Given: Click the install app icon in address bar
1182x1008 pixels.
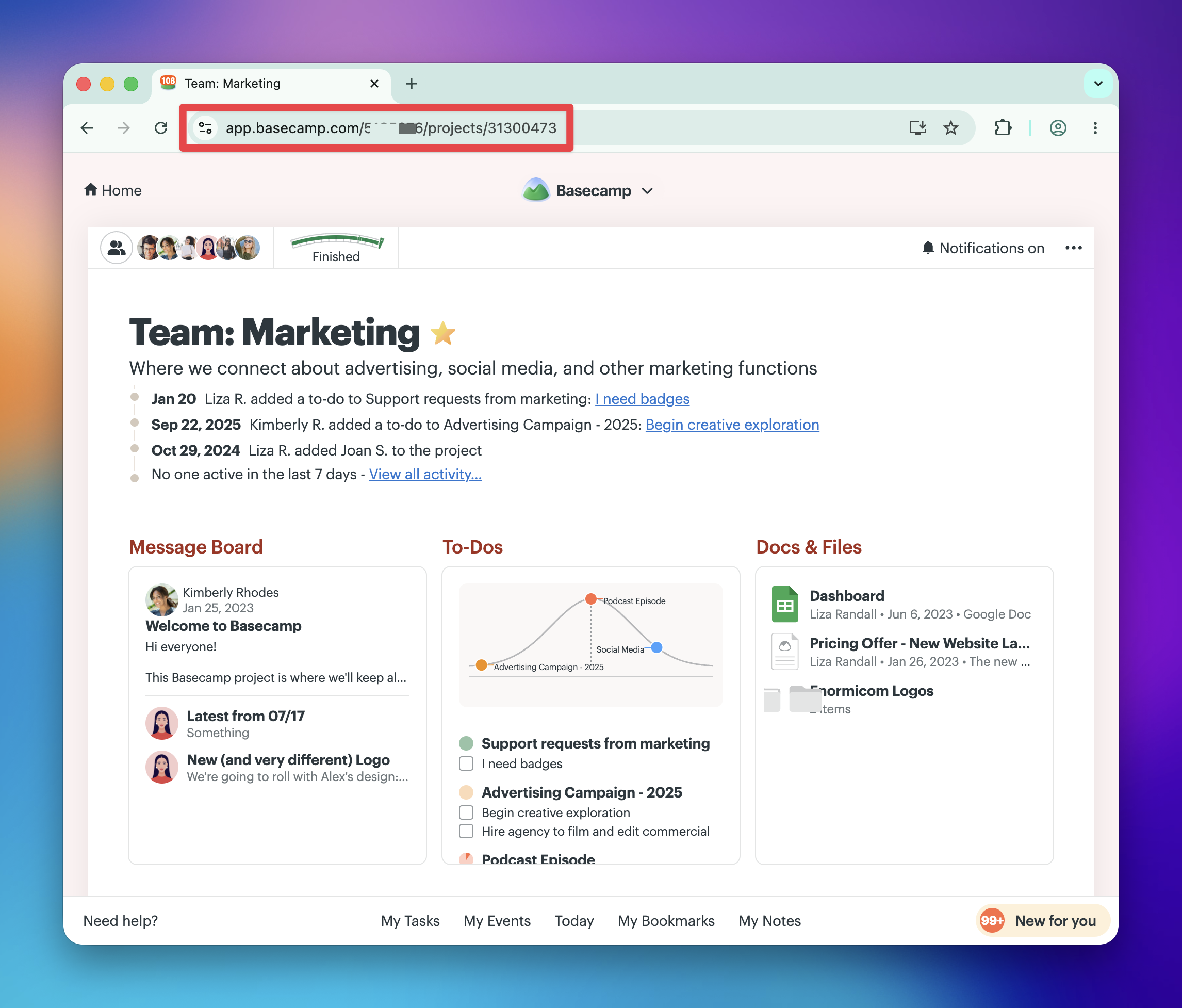Looking at the screenshot, I should point(917,128).
